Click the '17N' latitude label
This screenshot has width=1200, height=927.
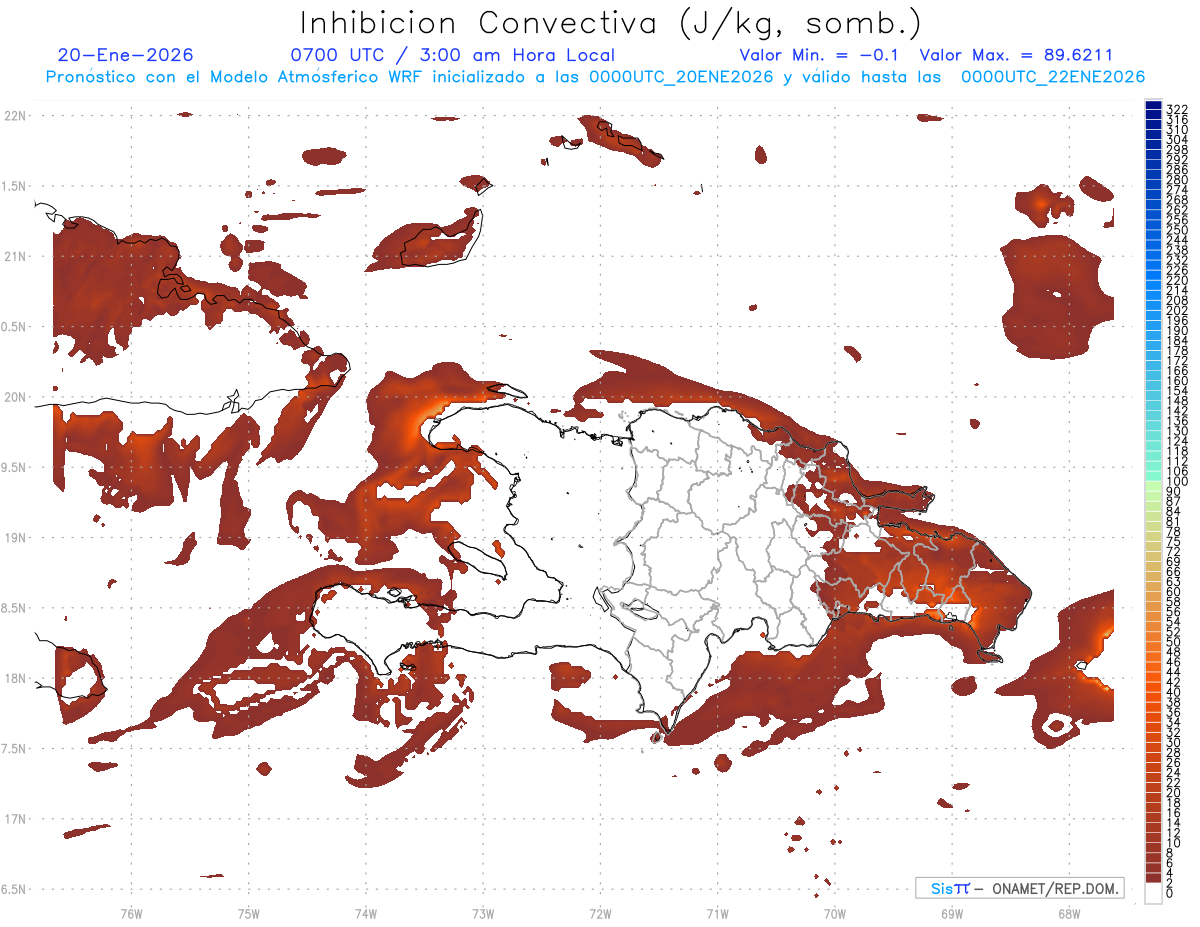pos(15,819)
